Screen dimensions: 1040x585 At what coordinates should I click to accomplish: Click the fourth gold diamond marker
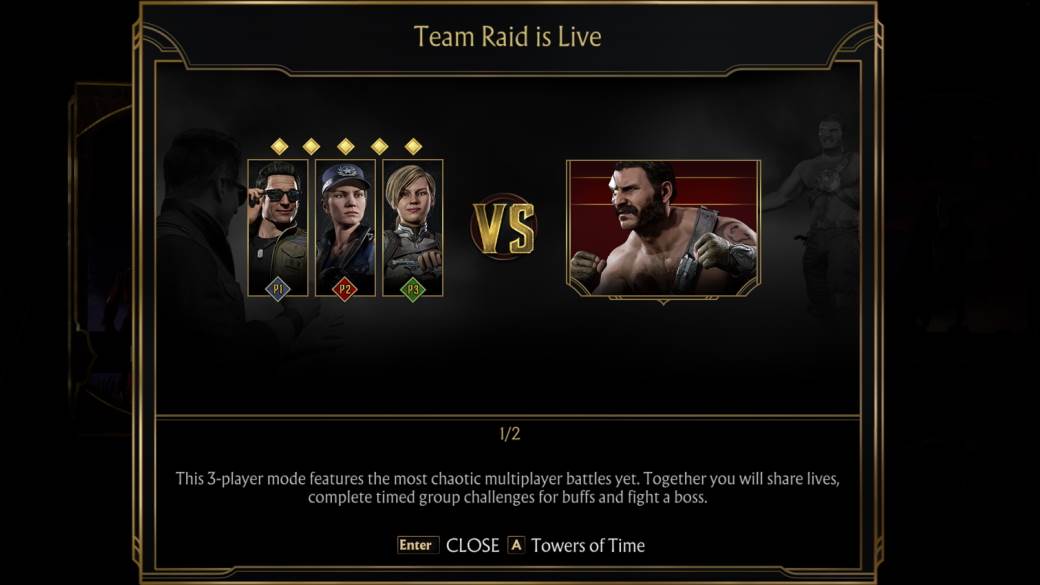point(379,146)
